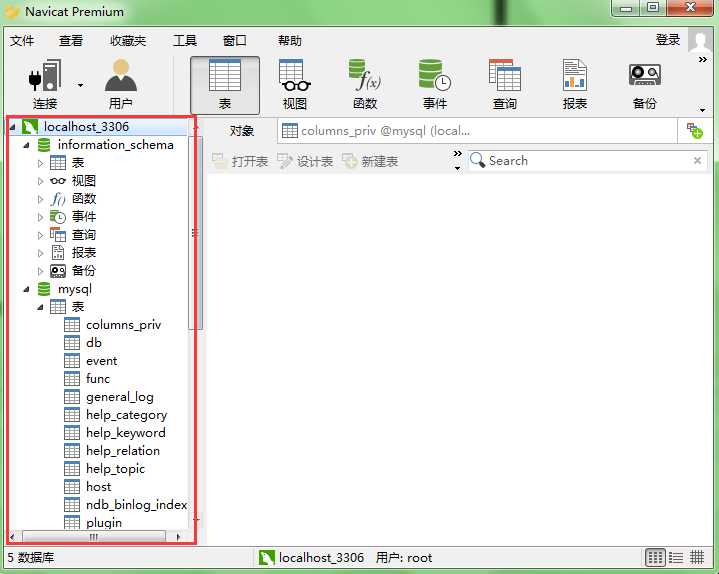Select the help_keyword table
This screenshot has height=574, width=719.
pos(126,433)
